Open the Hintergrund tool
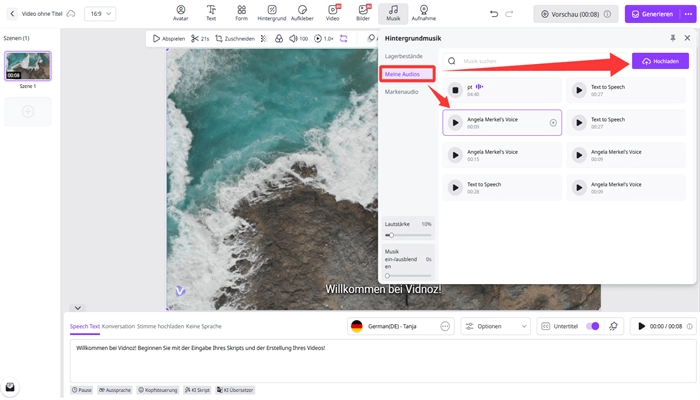Viewport: 700px width, 400px height. coord(271,13)
